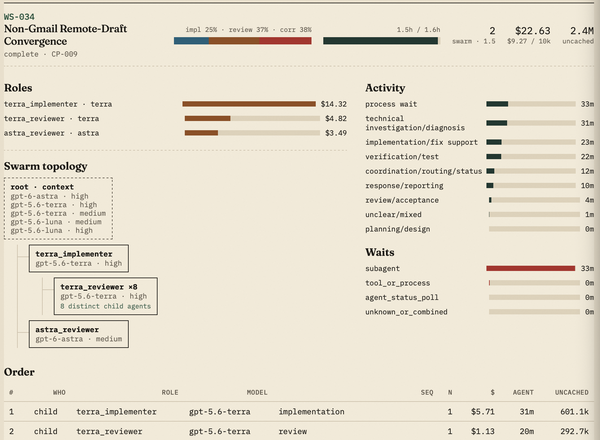Click the subagent wait label
Viewport: 600px width, 440px height.
click(x=382, y=269)
